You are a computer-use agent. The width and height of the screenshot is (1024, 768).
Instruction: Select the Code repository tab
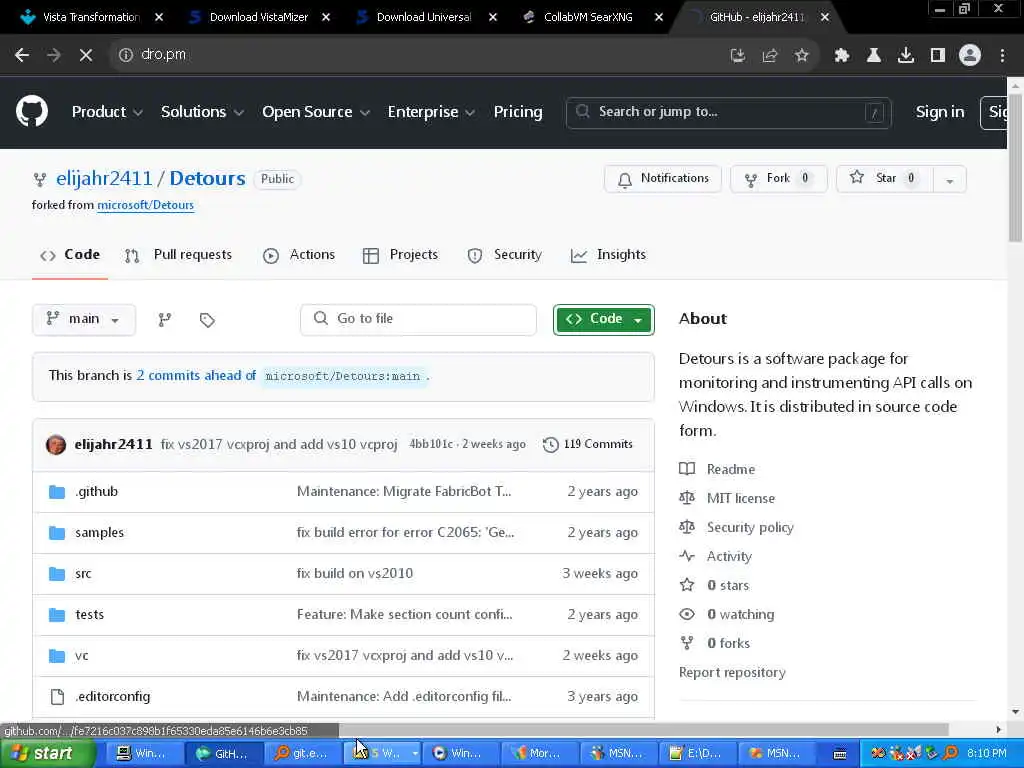click(x=70, y=255)
